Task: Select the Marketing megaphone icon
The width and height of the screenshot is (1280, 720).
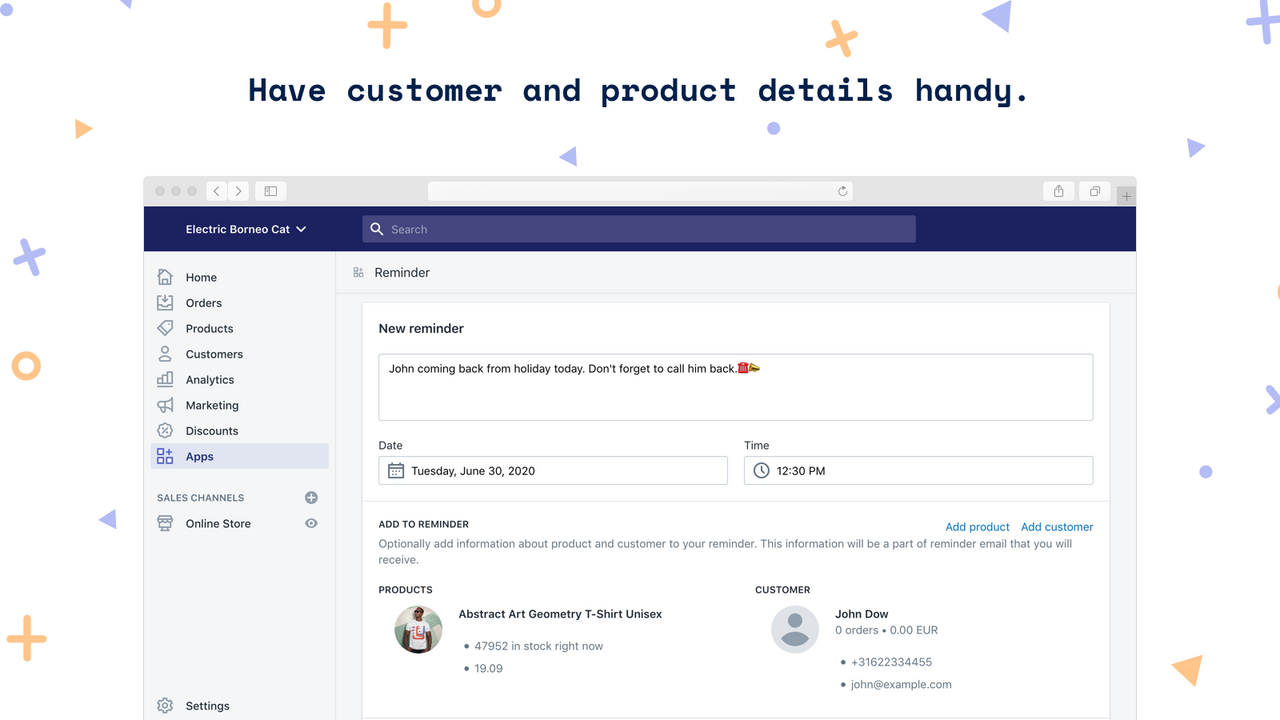Action: 164,405
